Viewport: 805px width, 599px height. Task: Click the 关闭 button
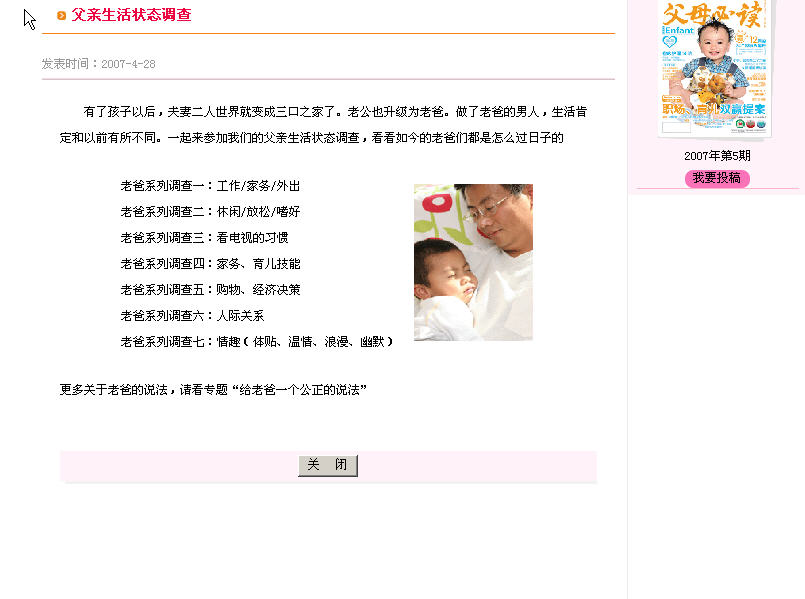[328, 466]
